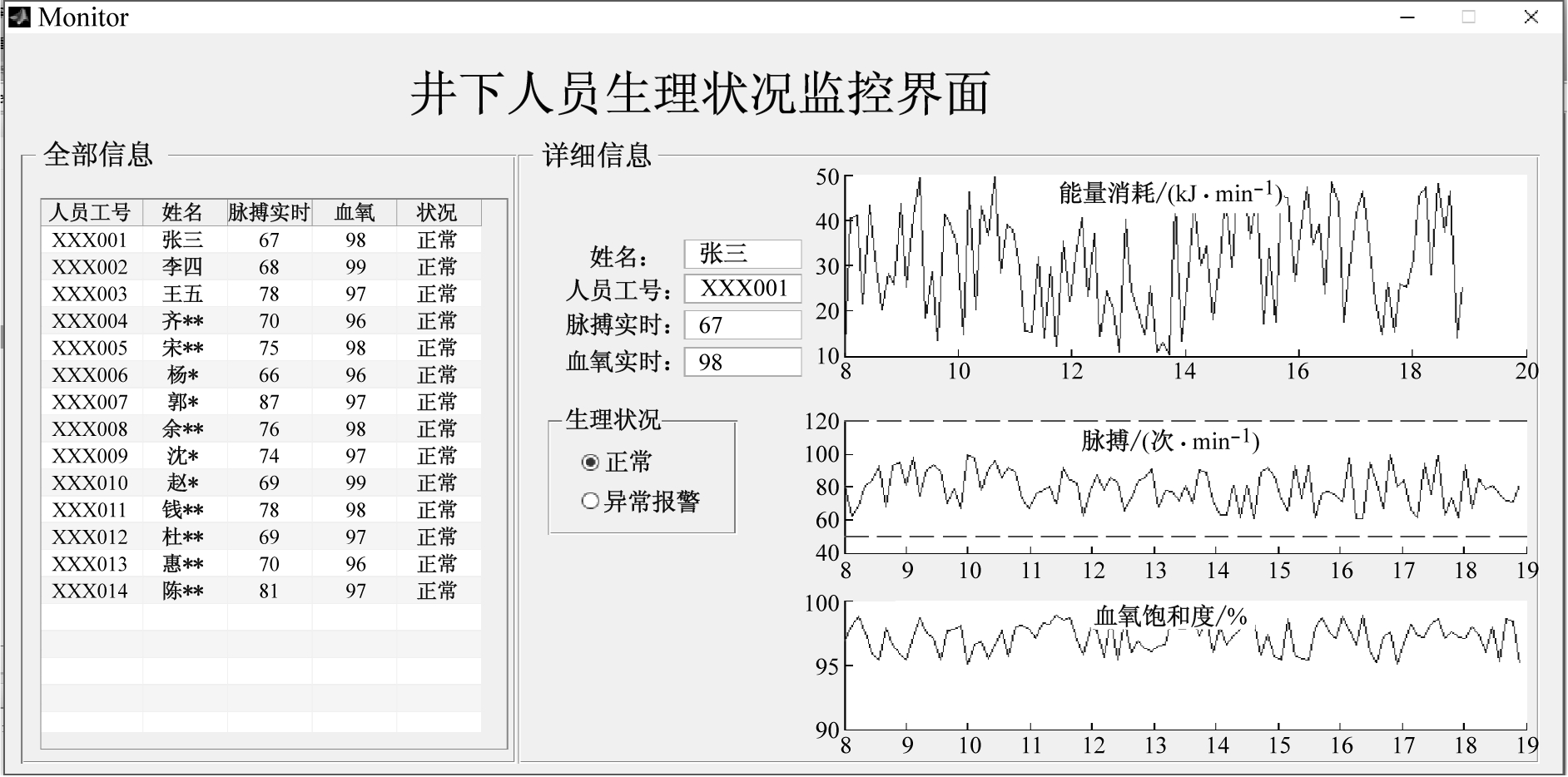Click the 脉搏实时 column header in table
The image size is (1568, 777).
[269, 213]
